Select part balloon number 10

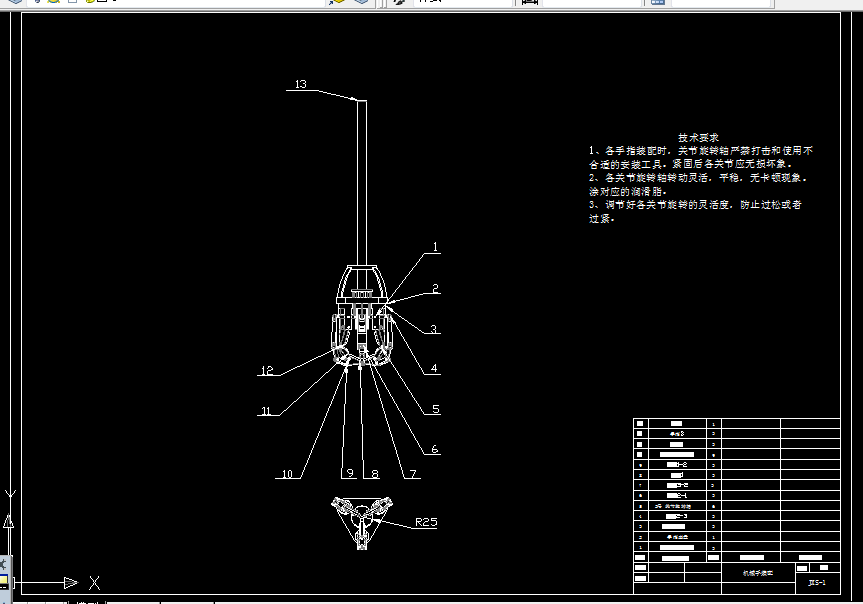(287, 474)
